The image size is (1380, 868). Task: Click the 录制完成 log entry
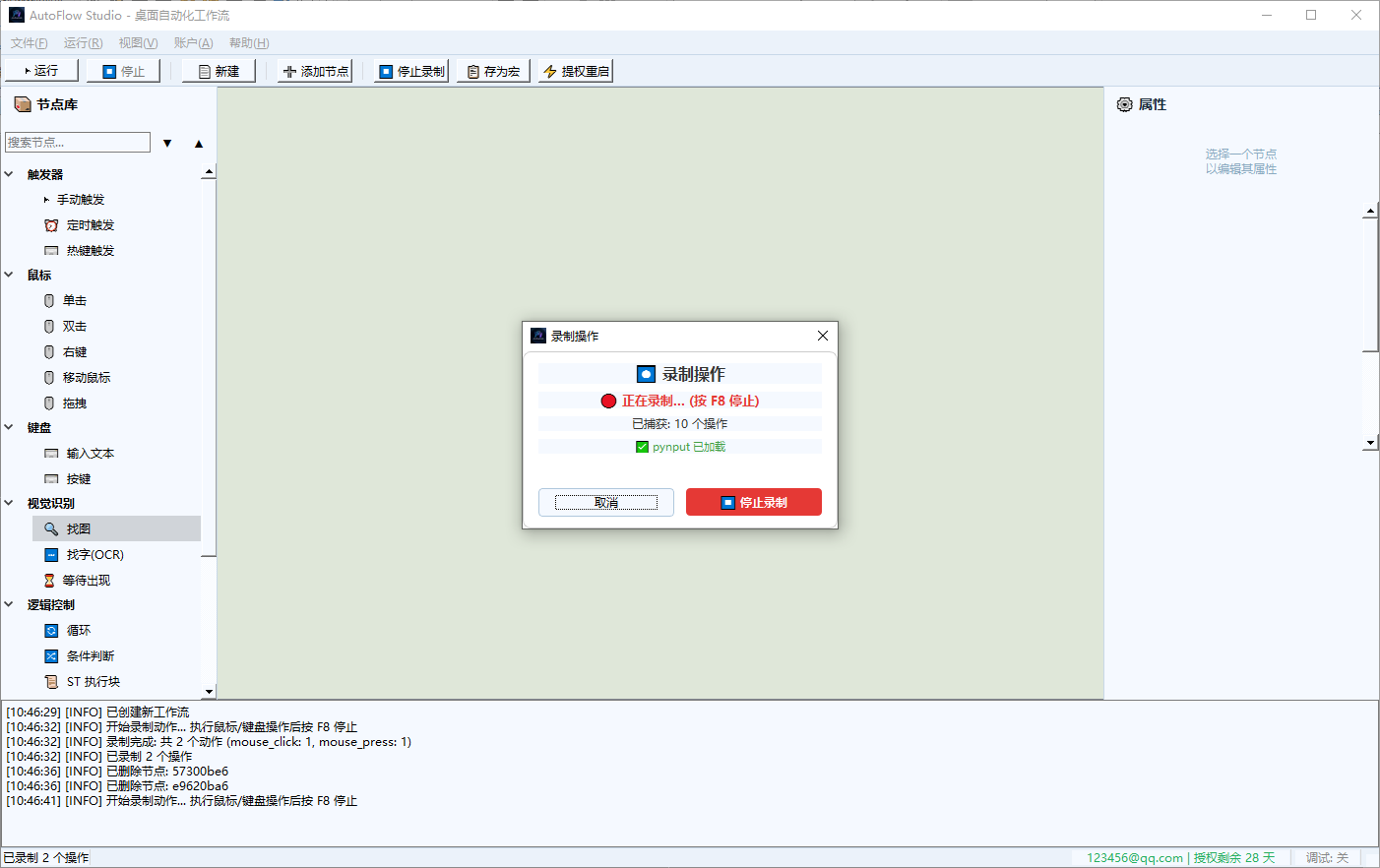[x=209, y=742]
